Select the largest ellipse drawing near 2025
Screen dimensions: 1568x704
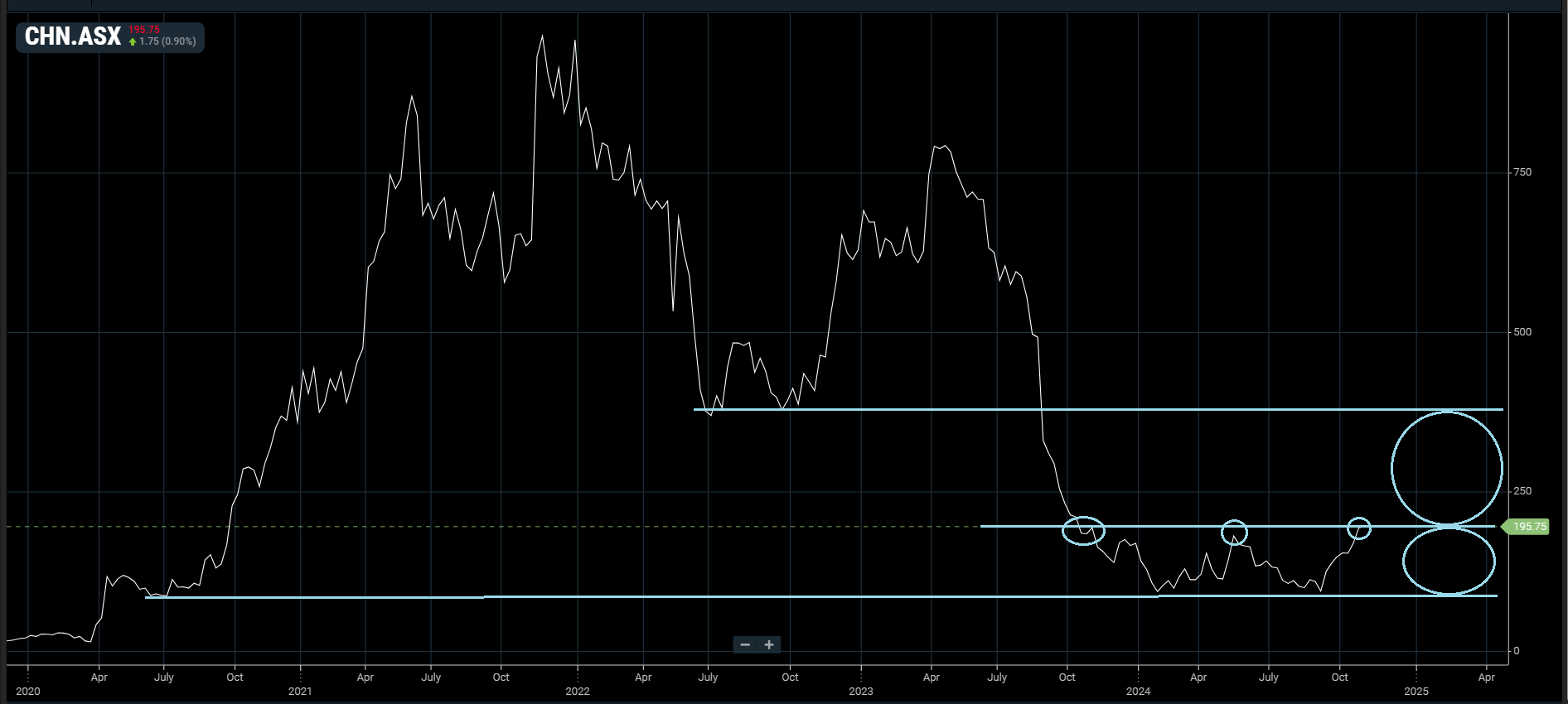tap(1447, 468)
